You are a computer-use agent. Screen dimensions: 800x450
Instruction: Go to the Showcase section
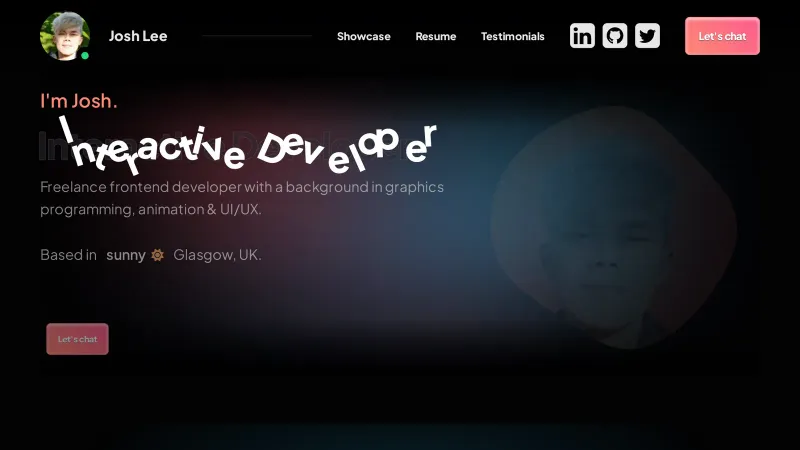(363, 36)
